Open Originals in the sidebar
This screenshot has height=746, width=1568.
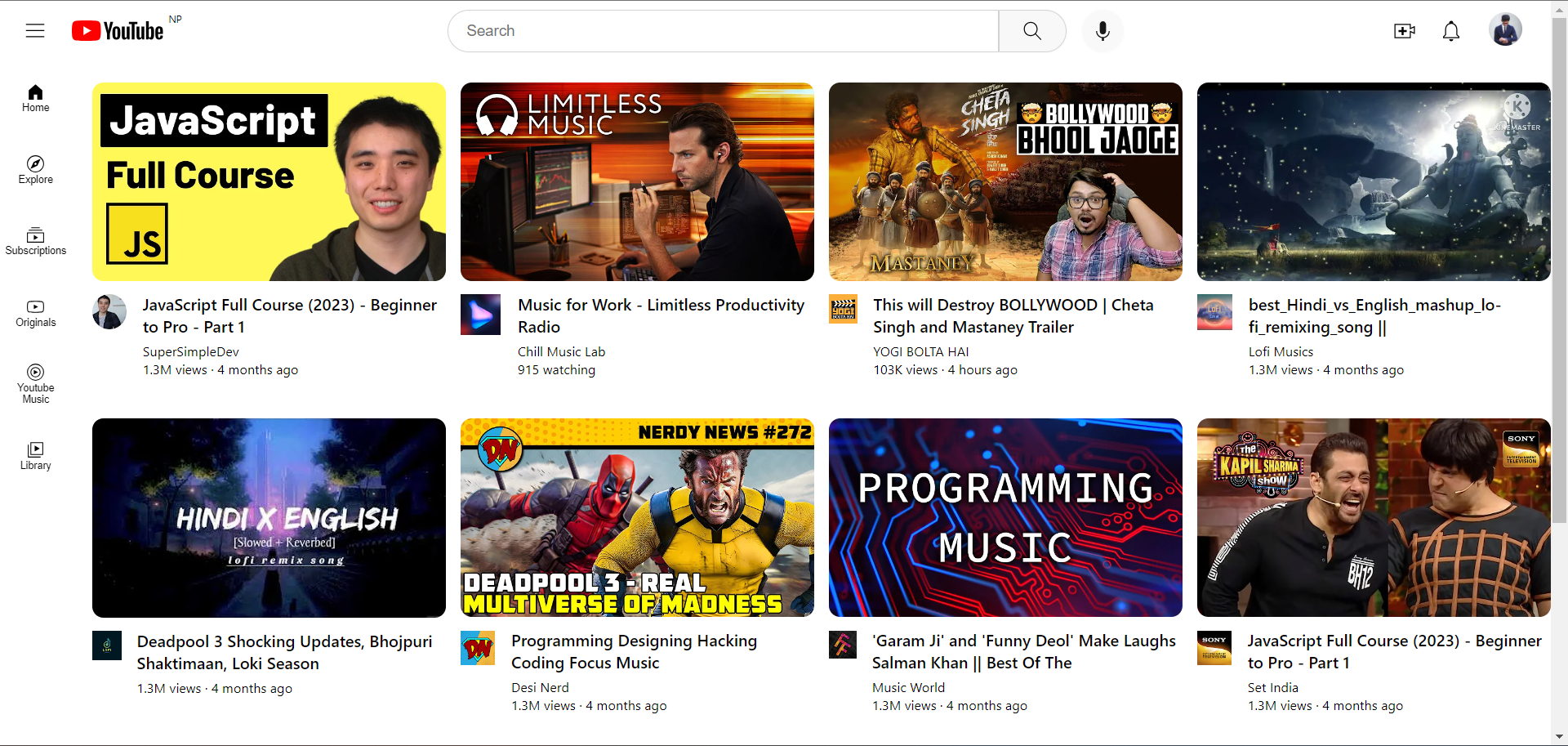(36, 313)
